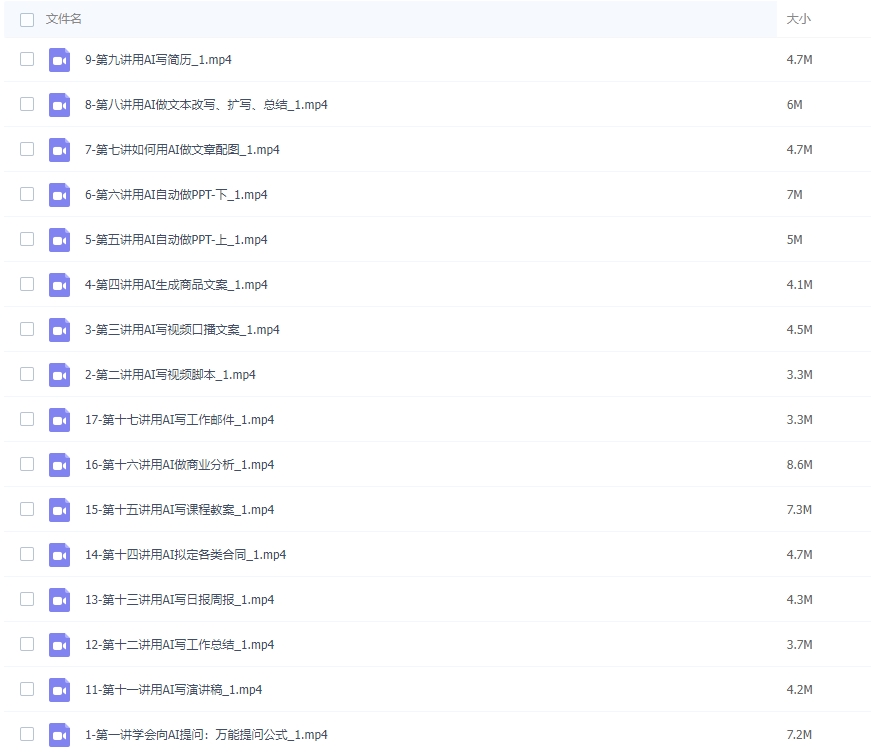
Task: Click the 文件名 column header
Action: (x=61, y=18)
